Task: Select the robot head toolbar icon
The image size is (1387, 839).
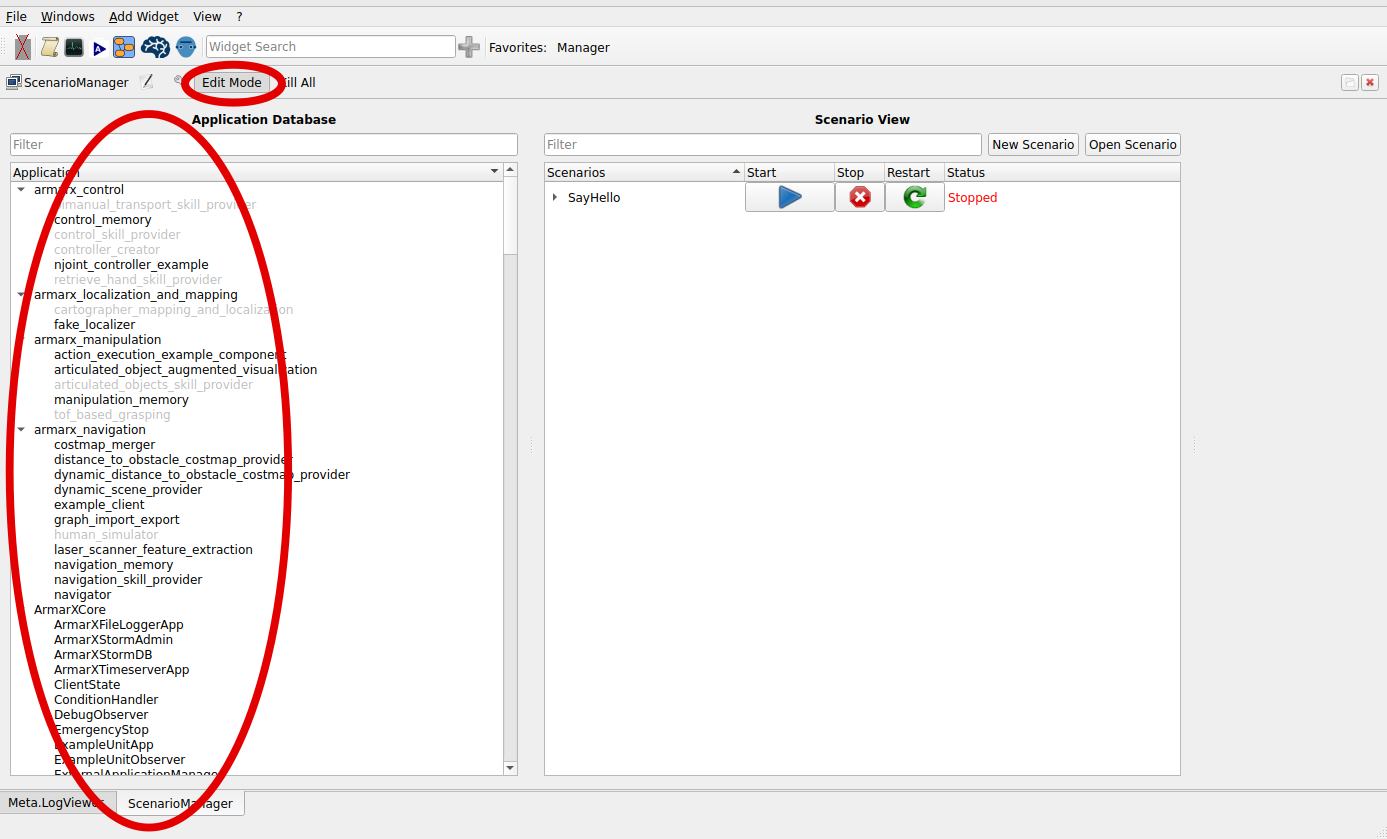Action: [186, 47]
